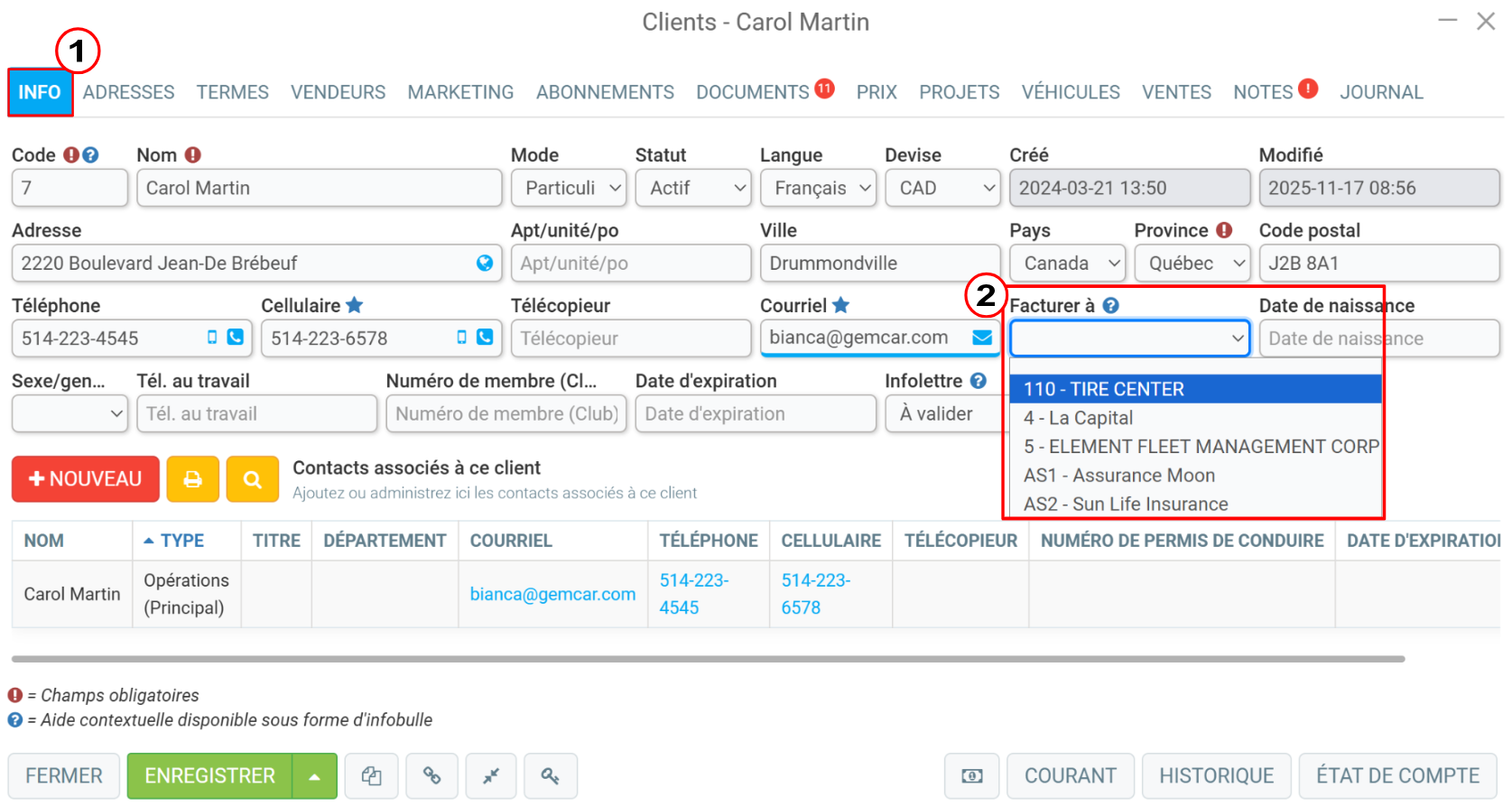Click the horizontal scrollbar below contacts table
The height and width of the screenshot is (806, 1512).
[709, 659]
